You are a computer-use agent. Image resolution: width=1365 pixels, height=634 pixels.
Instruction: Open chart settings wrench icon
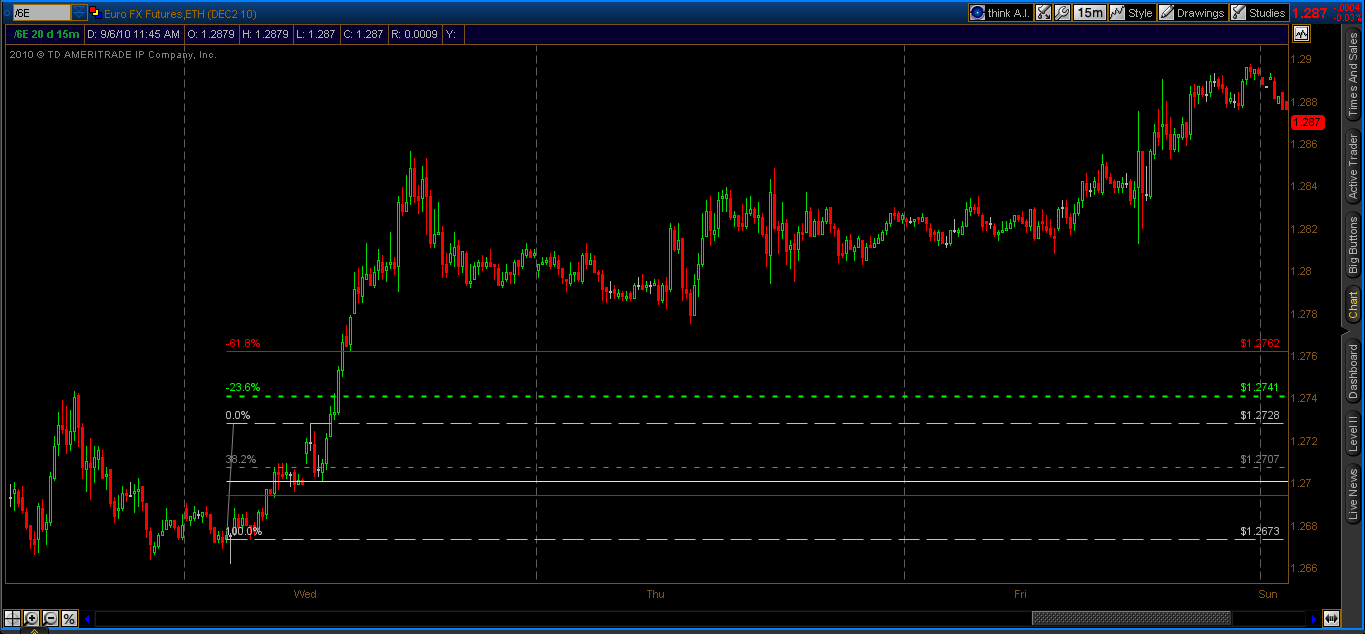(1063, 13)
